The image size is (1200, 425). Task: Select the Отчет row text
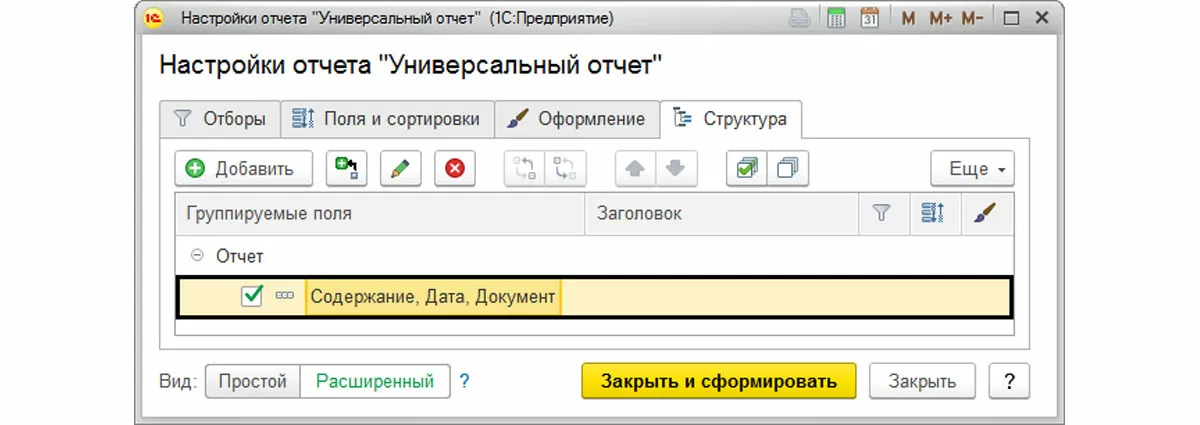click(x=240, y=256)
